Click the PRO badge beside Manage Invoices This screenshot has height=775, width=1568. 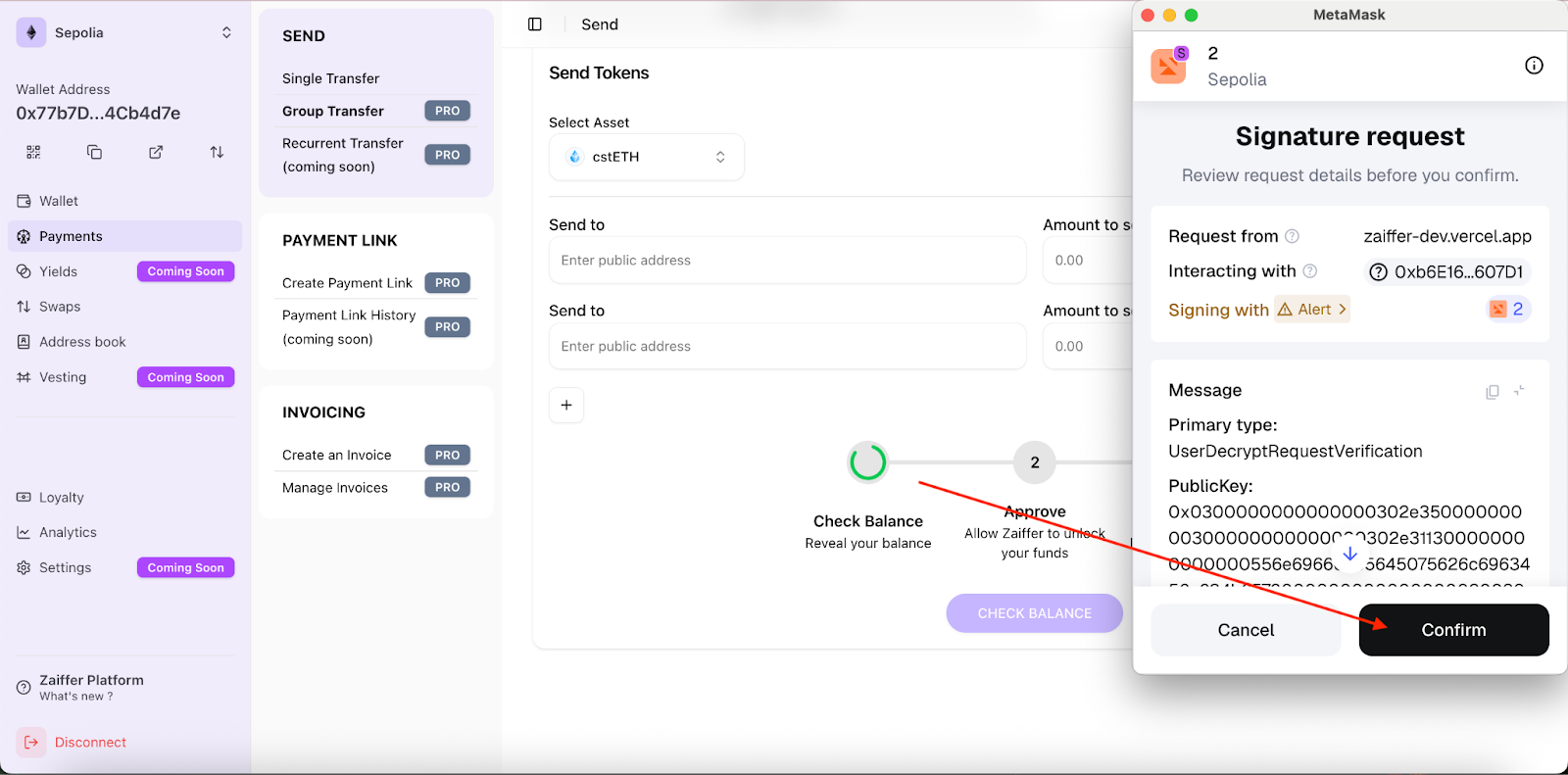448,488
